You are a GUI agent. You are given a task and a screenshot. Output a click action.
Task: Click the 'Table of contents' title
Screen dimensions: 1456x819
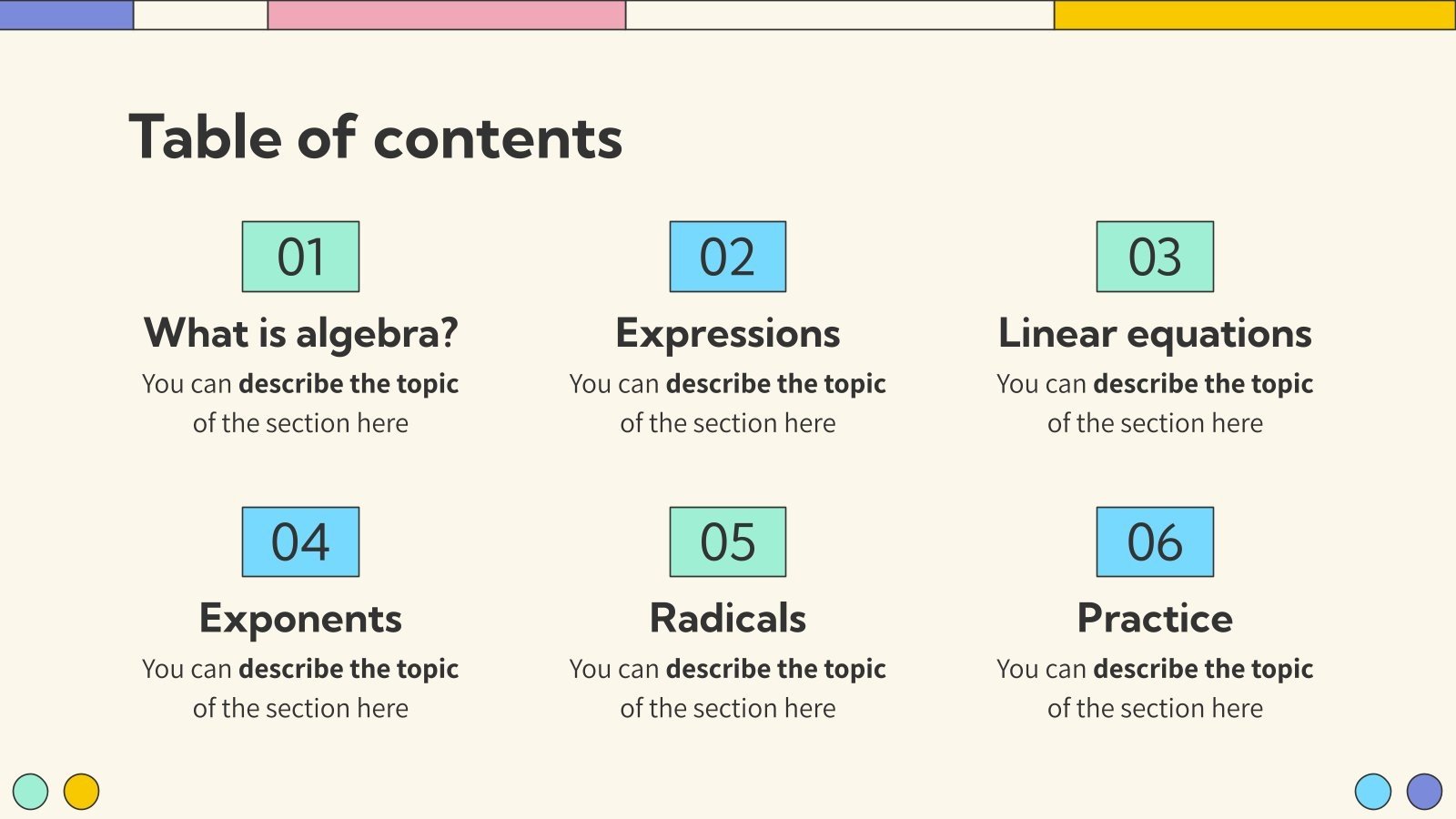tap(375, 137)
